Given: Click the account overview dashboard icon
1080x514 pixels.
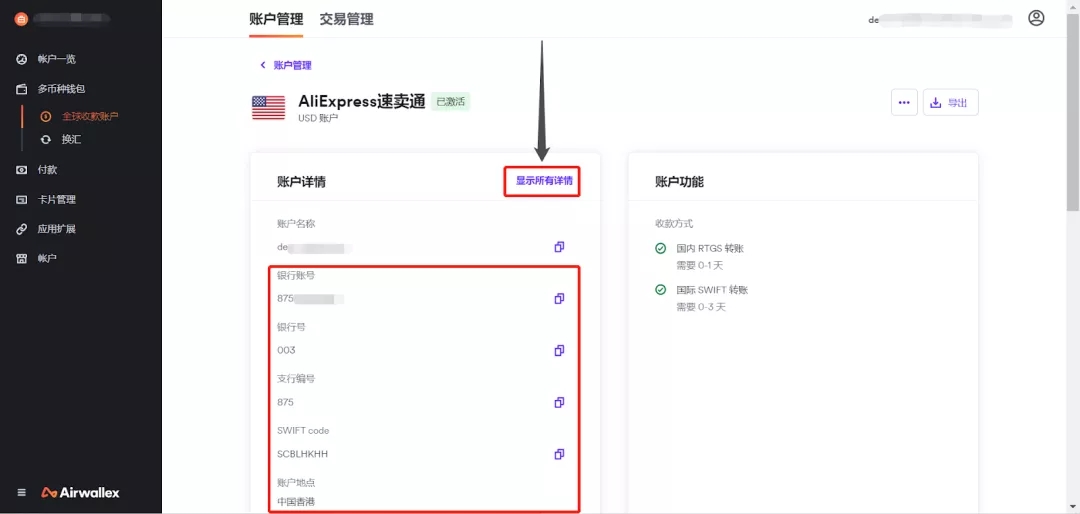Looking at the screenshot, I should tap(21, 59).
